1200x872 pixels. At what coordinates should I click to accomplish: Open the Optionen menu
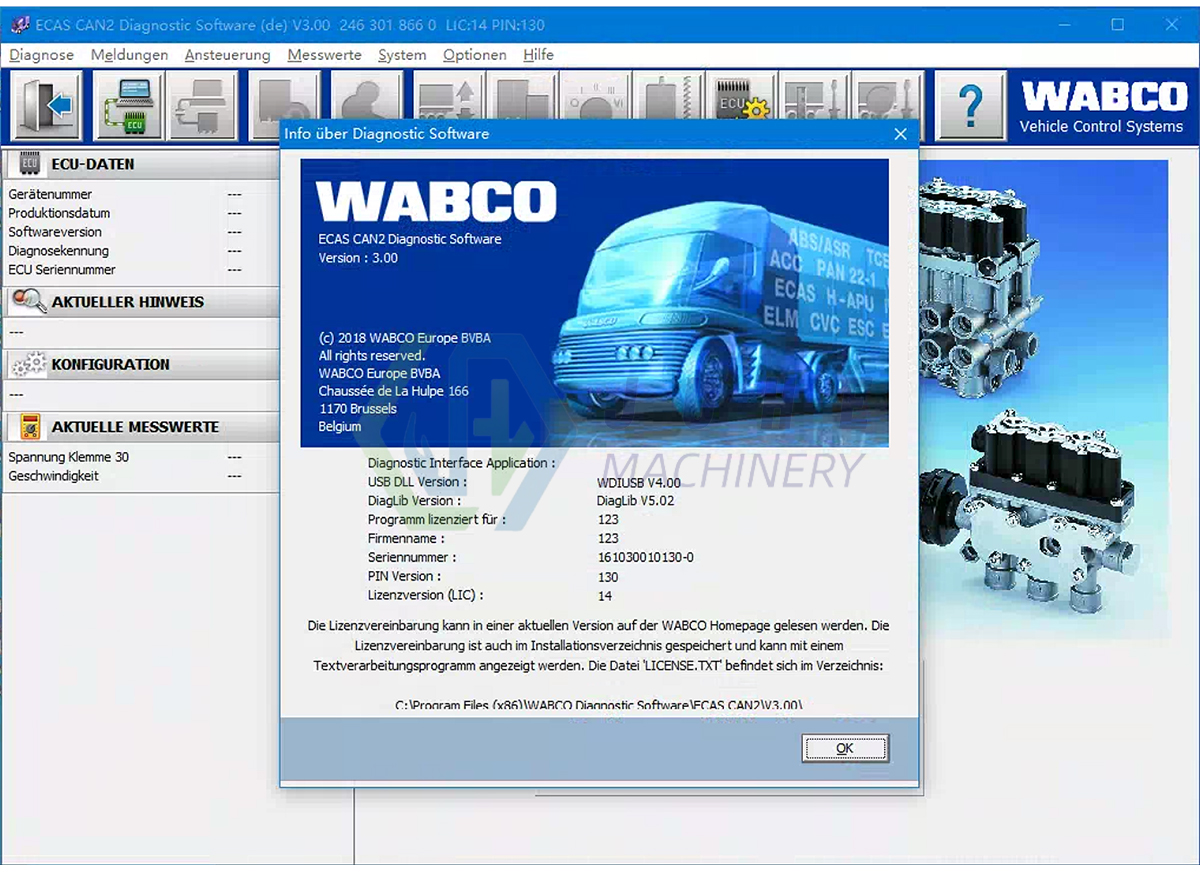(x=474, y=55)
